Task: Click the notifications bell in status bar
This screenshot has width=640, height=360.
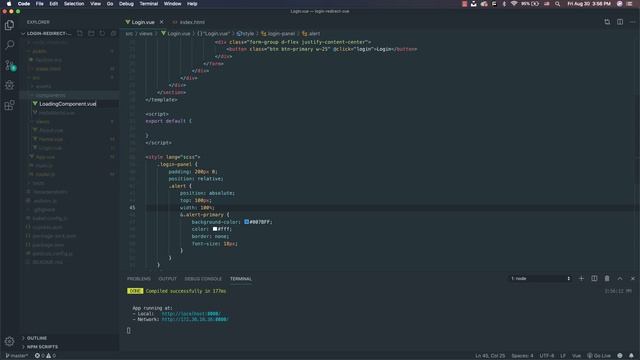Action: [x=631, y=356]
